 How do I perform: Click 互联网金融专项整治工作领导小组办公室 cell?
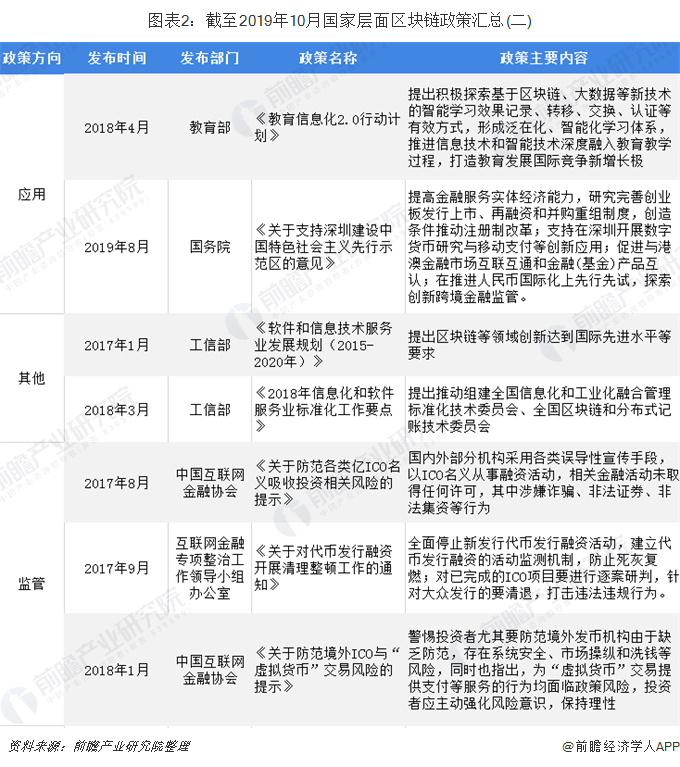(x=210, y=568)
